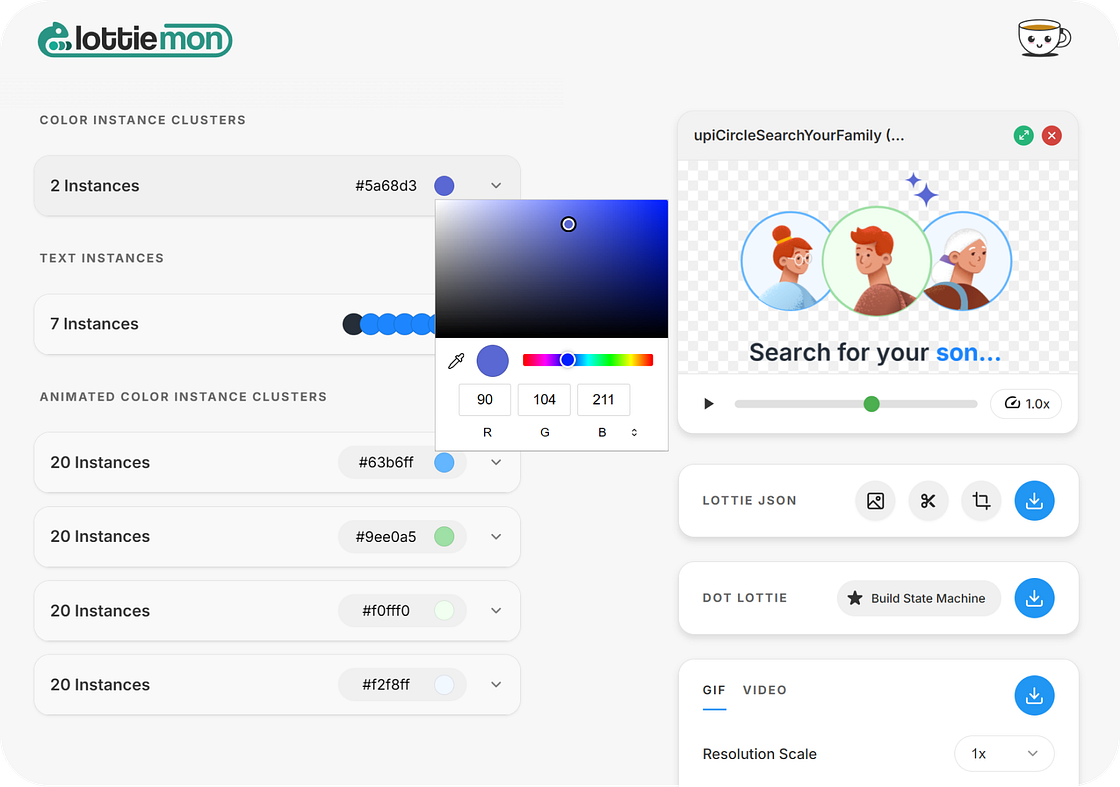Close the upiCircleSearchYourFamily preview
The height and width of the screenshot is (787, 1120).
click(x=1051, y=136)
